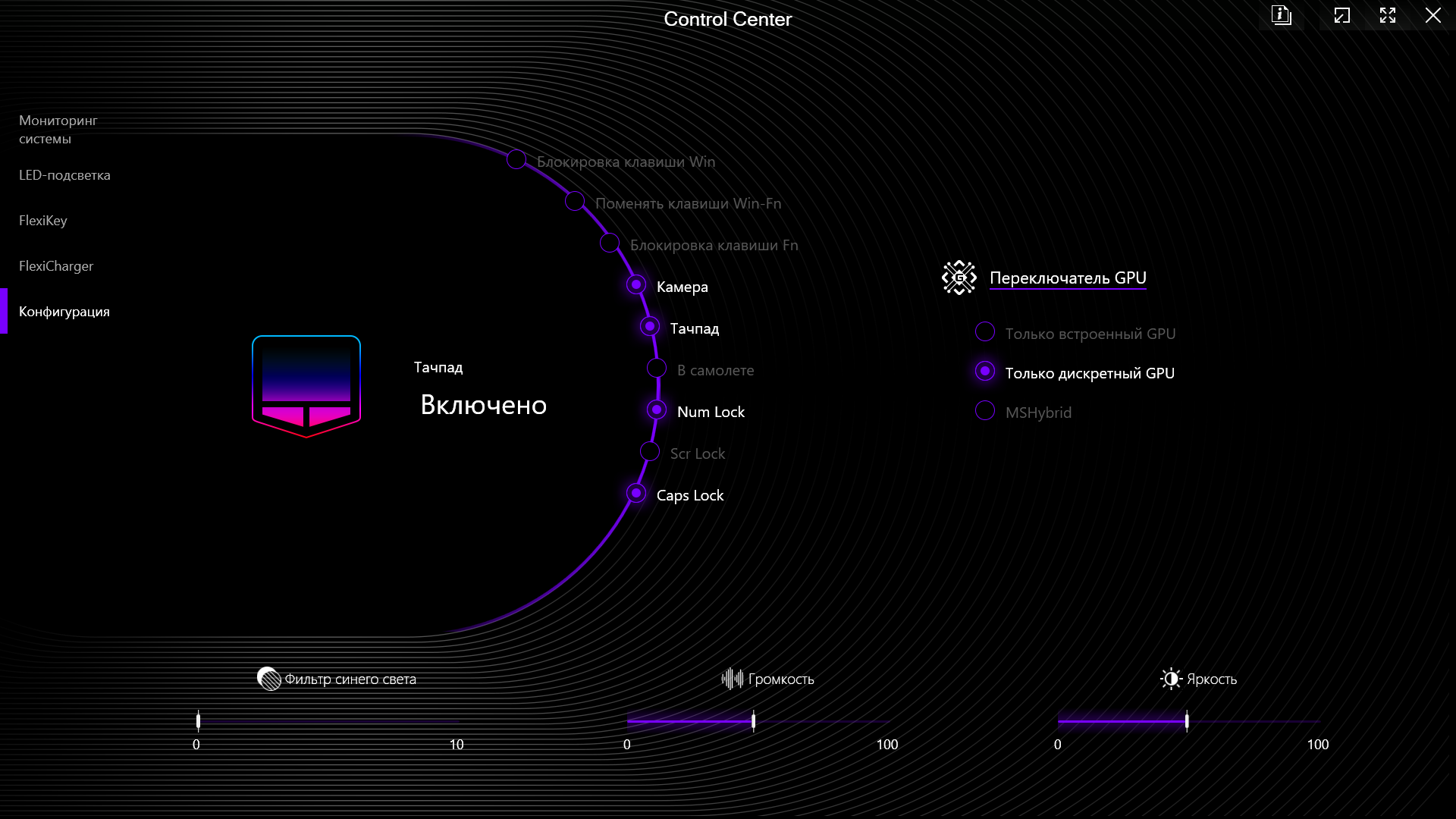The width and height of the screenshot is (1456, 819).
Task: Open Мониторинг системы page
Action: tap(58, 130)
